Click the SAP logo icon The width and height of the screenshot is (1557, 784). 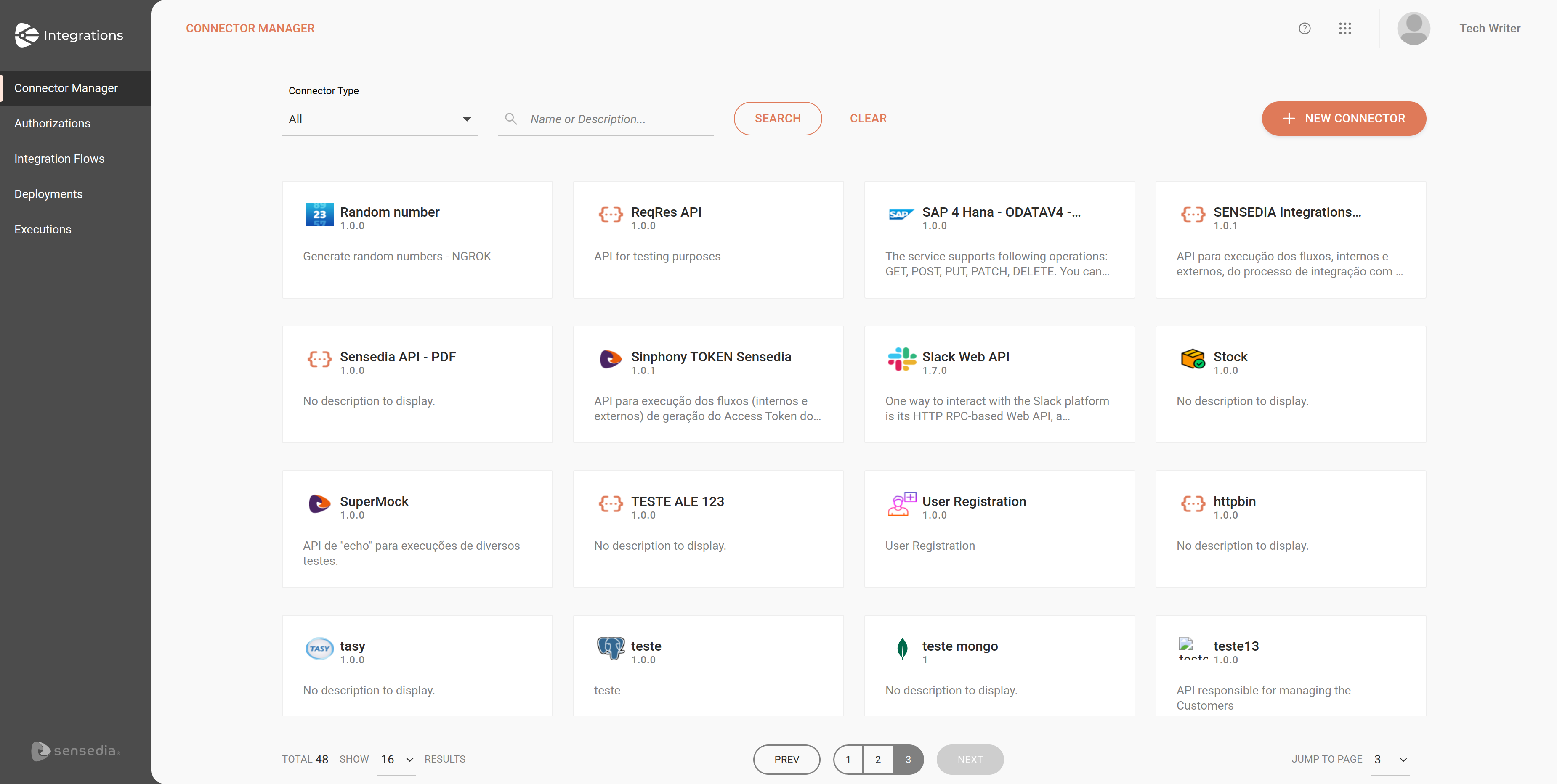tap(901, 215)
